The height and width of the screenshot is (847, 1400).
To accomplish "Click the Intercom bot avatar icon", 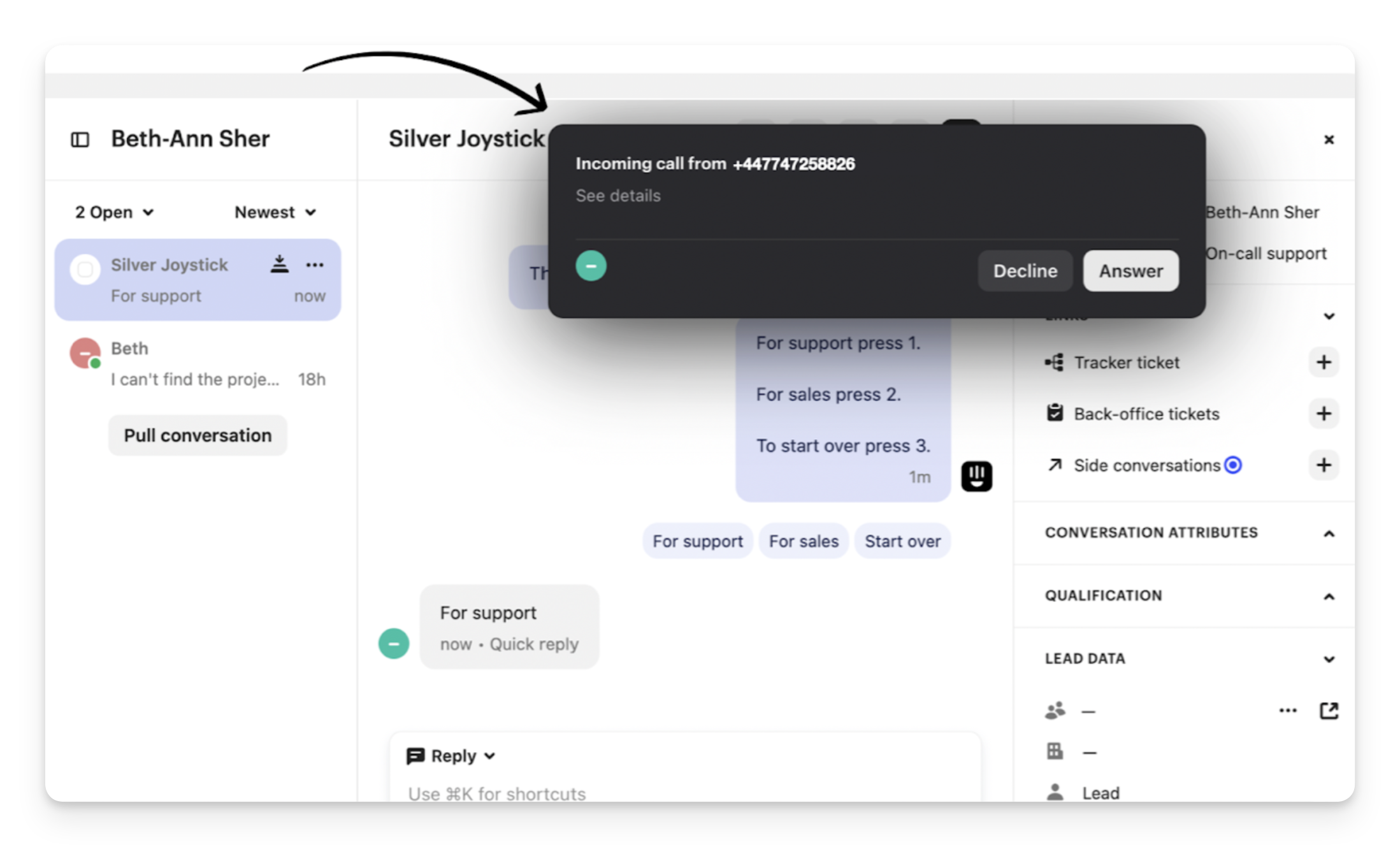I will click(x=976, y=476).
